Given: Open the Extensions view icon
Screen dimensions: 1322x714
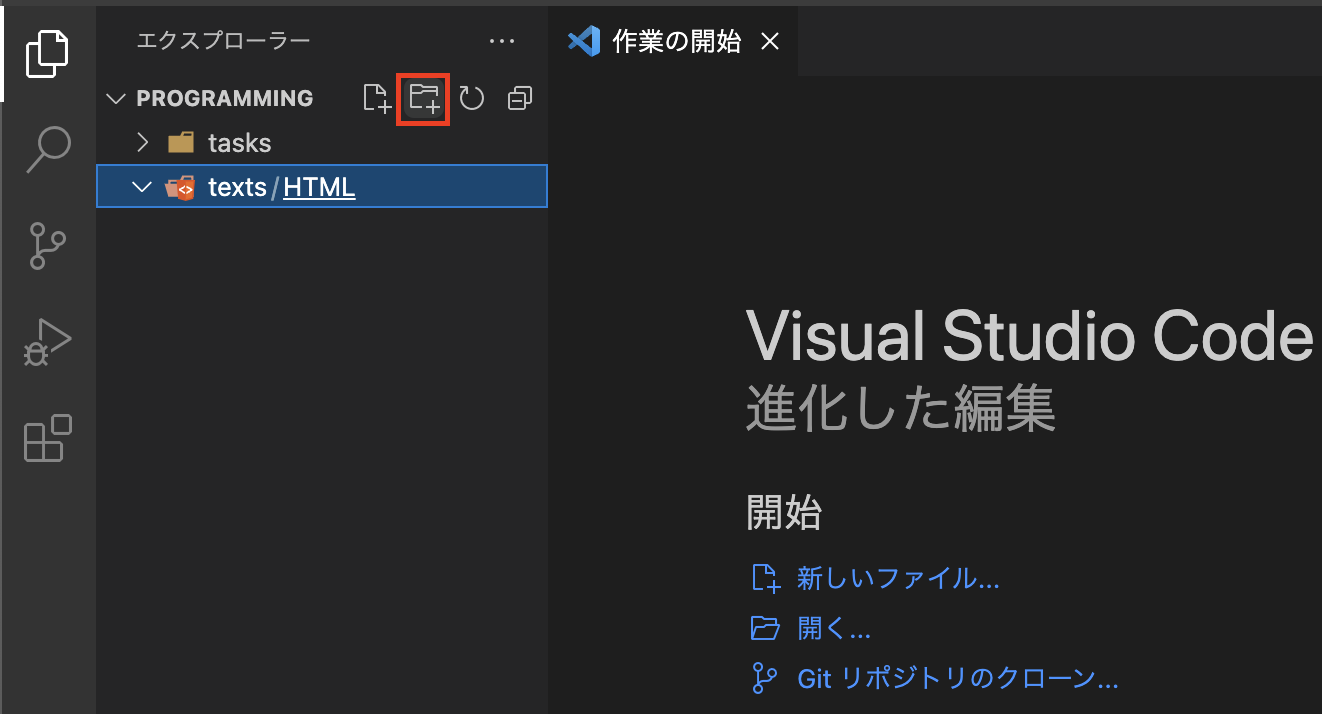Looking at the screenshot, I should 47,439.
